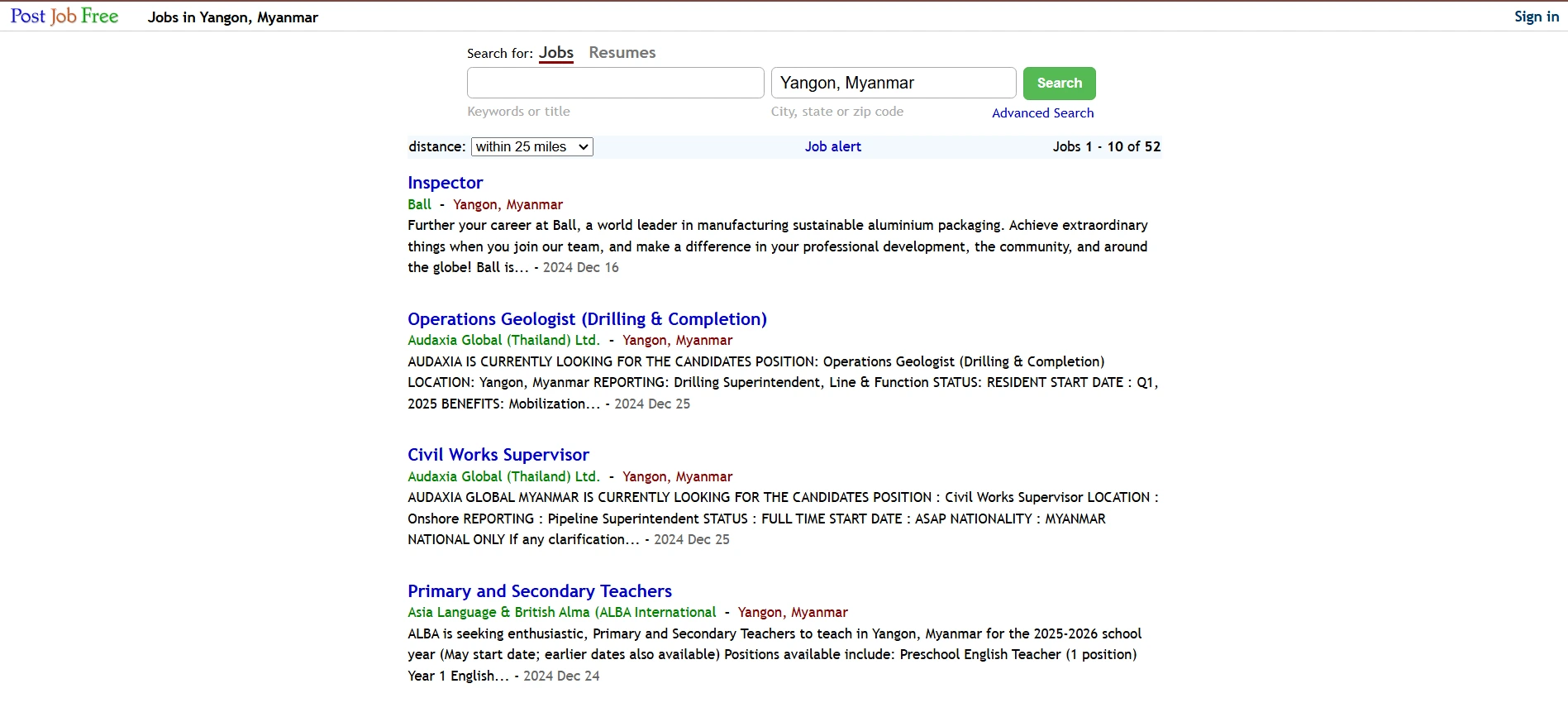Select the Jobs 1 - 10 of 52 counter
This screenshot has height=717, width=1568.
pyautogui.click(x=1107, y=146)
